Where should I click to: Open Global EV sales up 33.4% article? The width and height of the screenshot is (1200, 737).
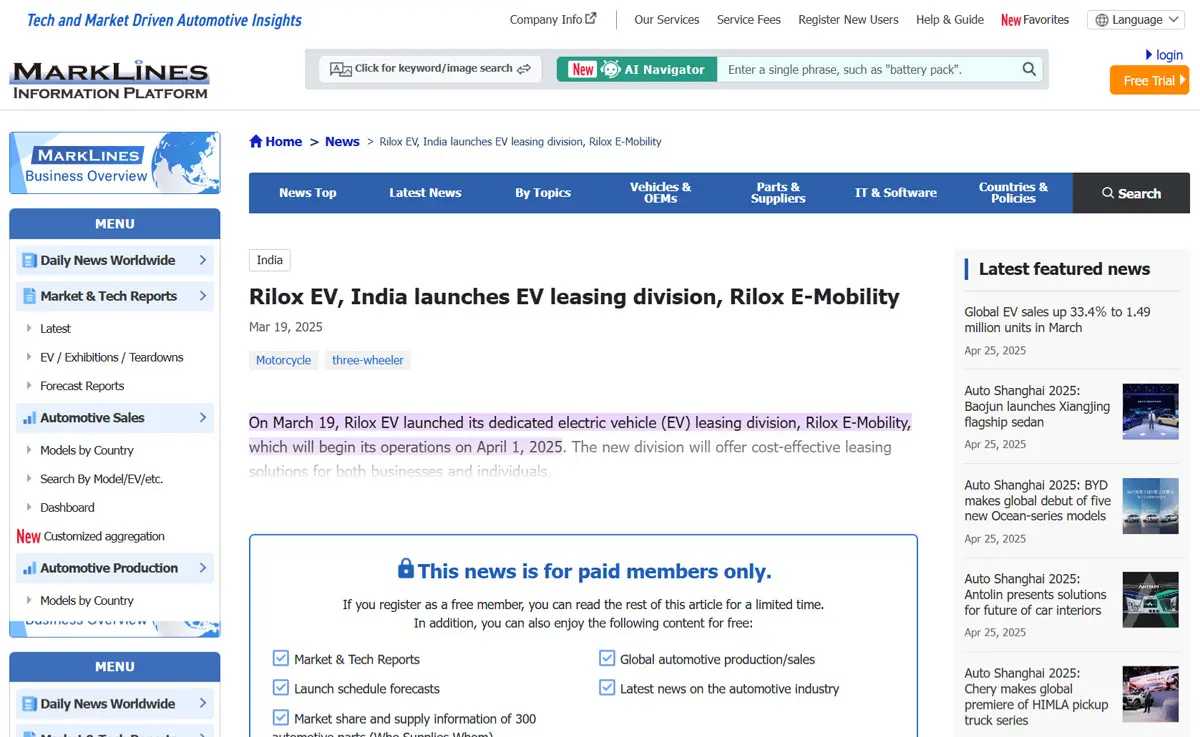point(1057,320)
